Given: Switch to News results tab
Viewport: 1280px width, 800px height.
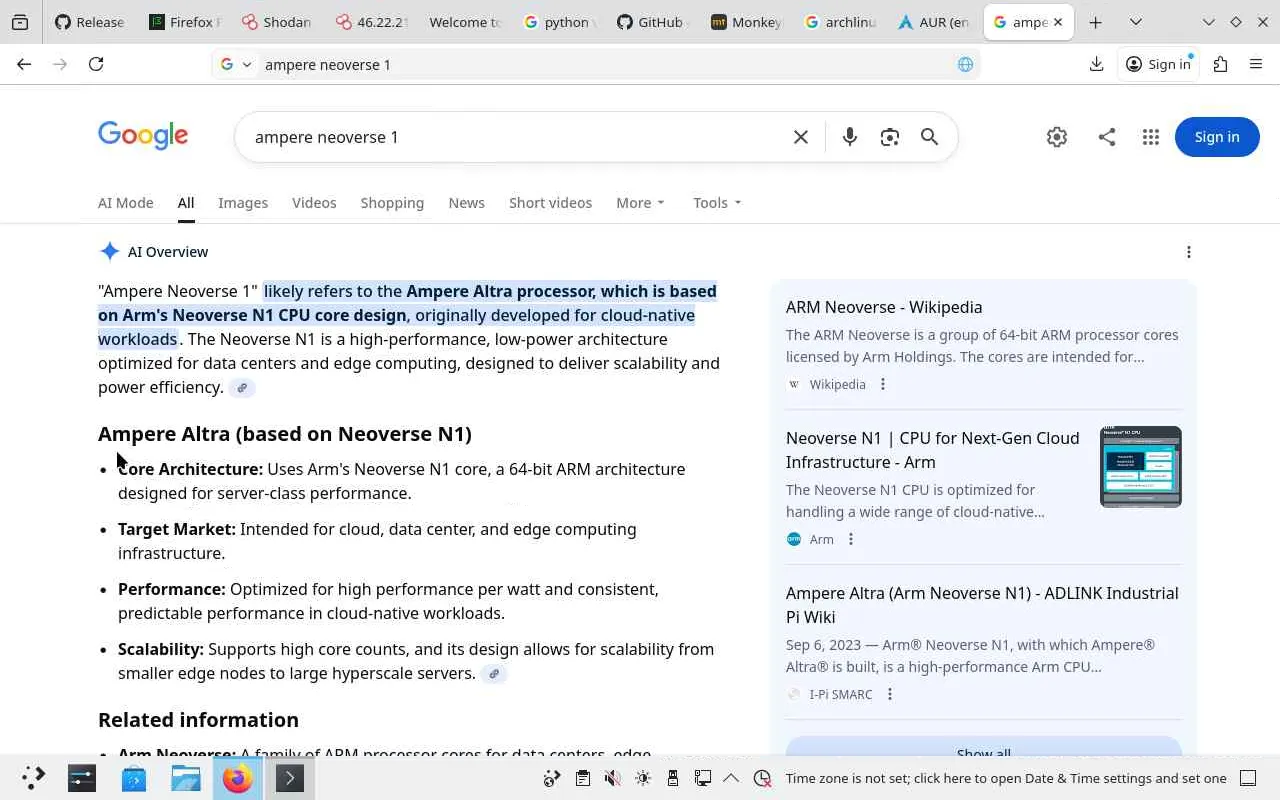Looking at the screenshot, I should pos(467,203).
